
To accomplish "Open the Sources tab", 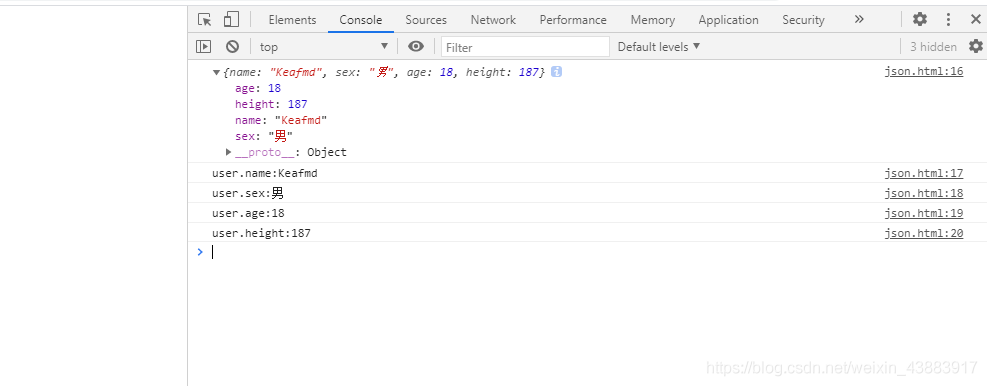I will coord(426,20).
